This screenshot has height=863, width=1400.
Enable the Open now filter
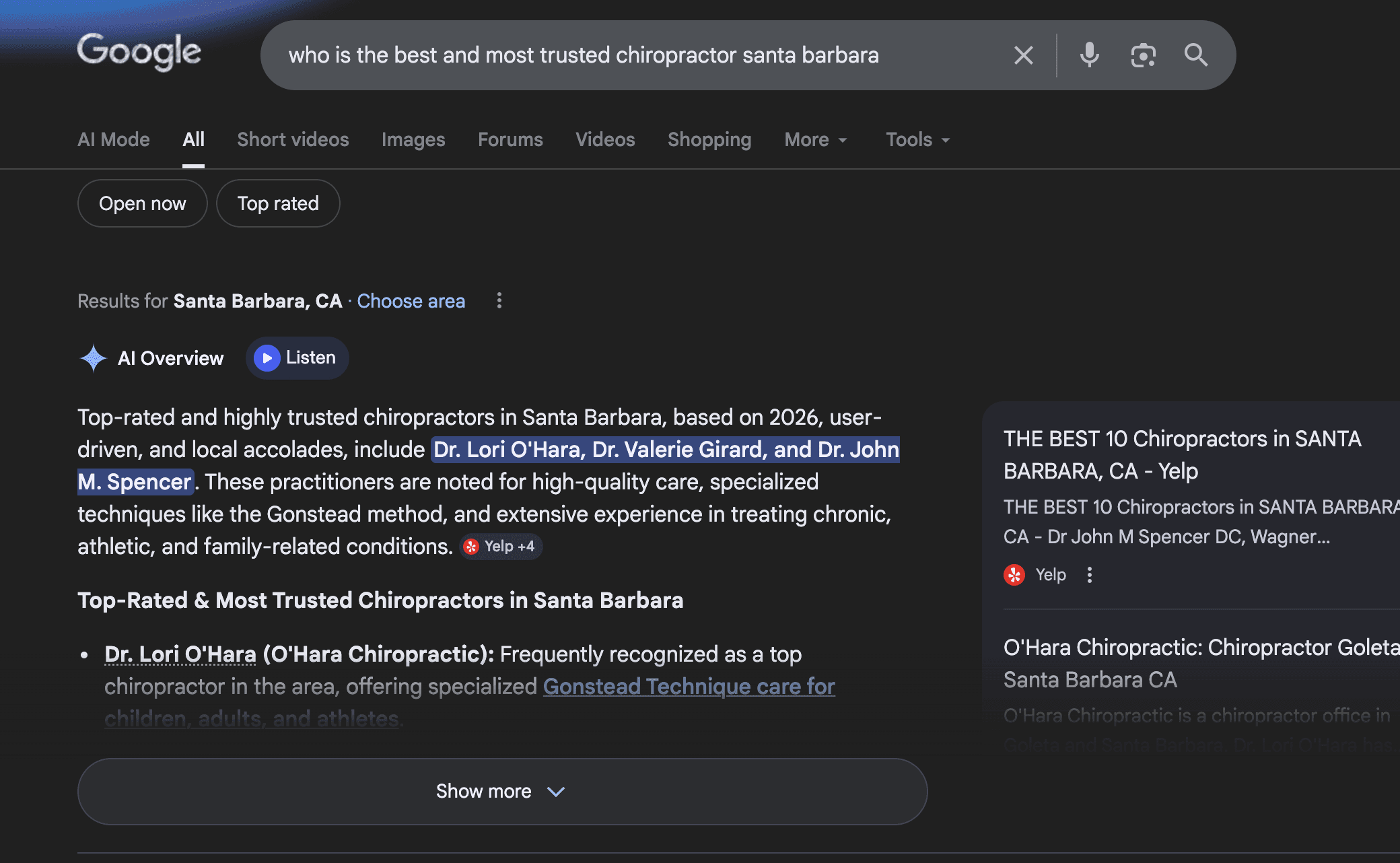[x=142, y=203]
